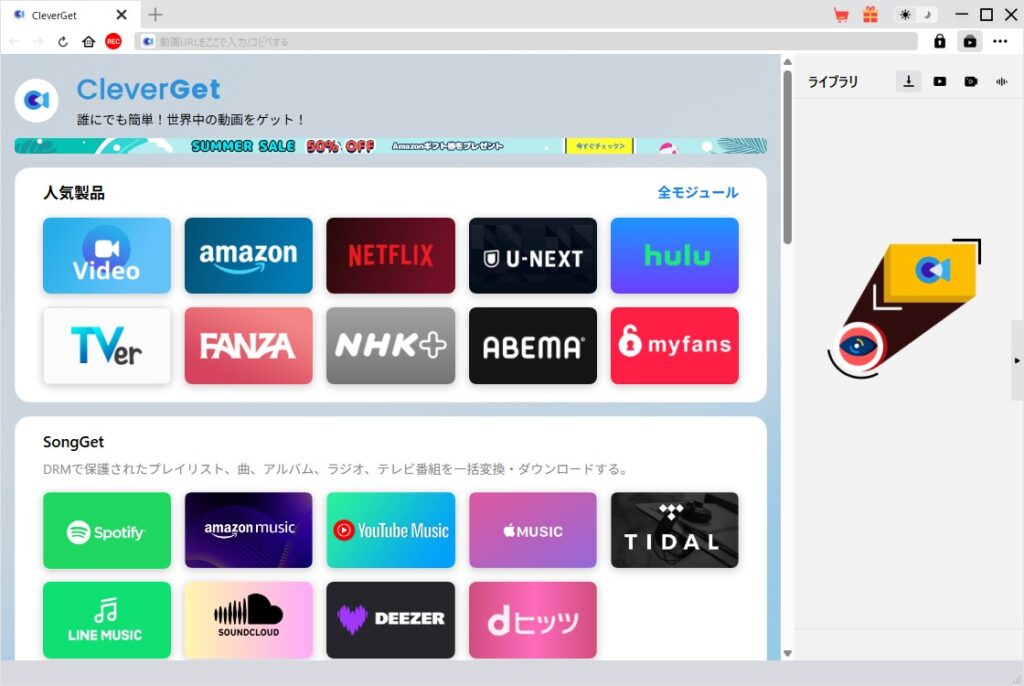The width and height of the screenshot is (1024, 686).
Task: Close the CleverGet tab
Action: tap(121, 14)
